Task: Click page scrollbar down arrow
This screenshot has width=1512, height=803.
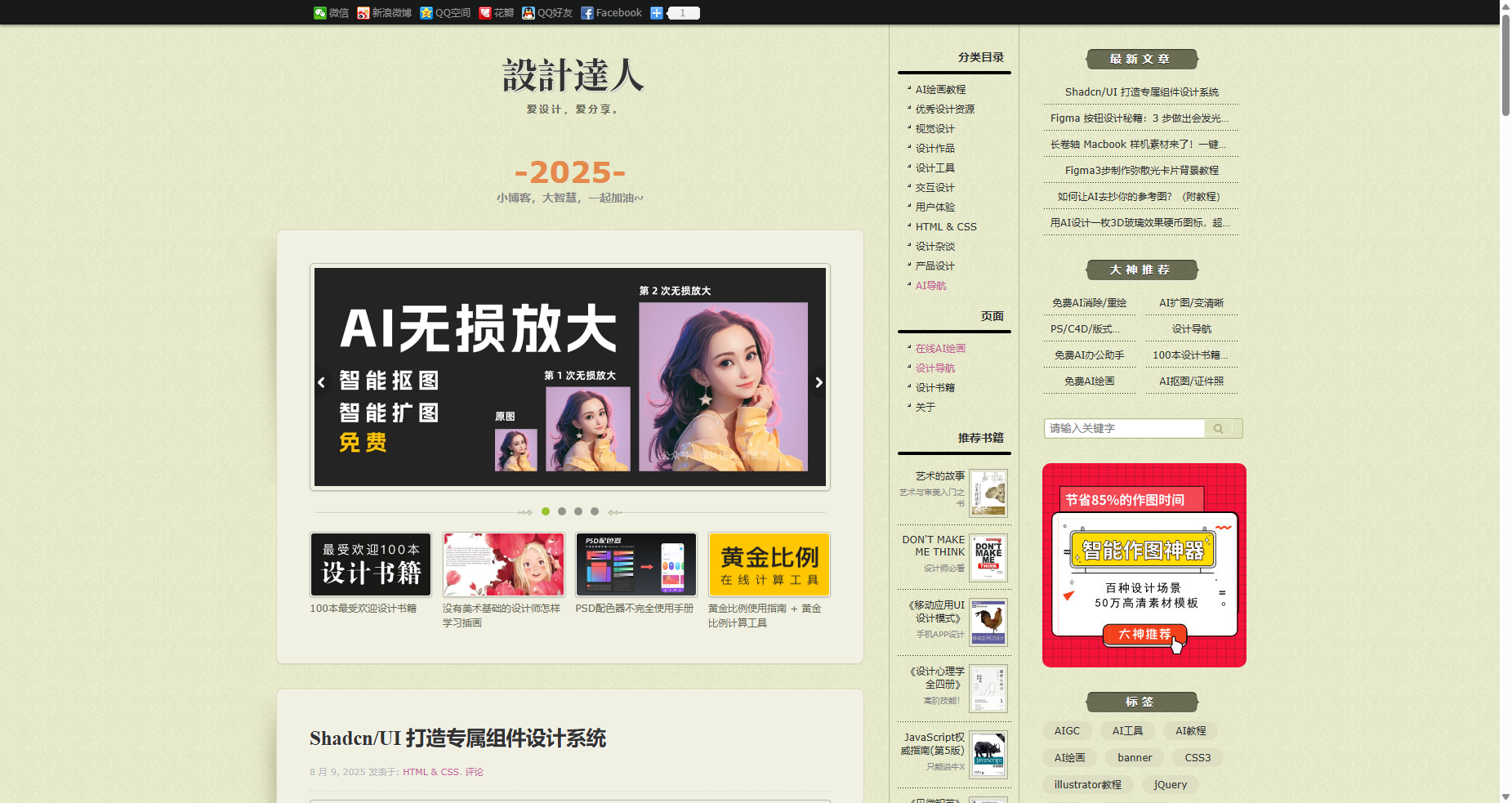Action: [x=1505, y=796]
